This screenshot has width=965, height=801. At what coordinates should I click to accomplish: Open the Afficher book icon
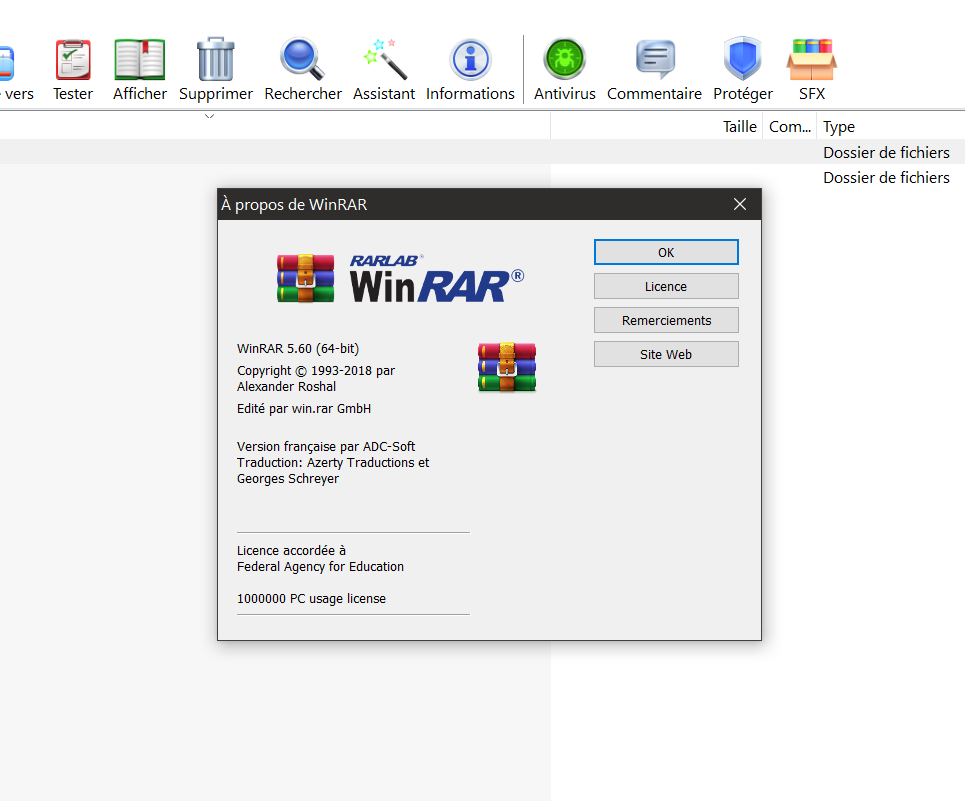coord(140,61)
